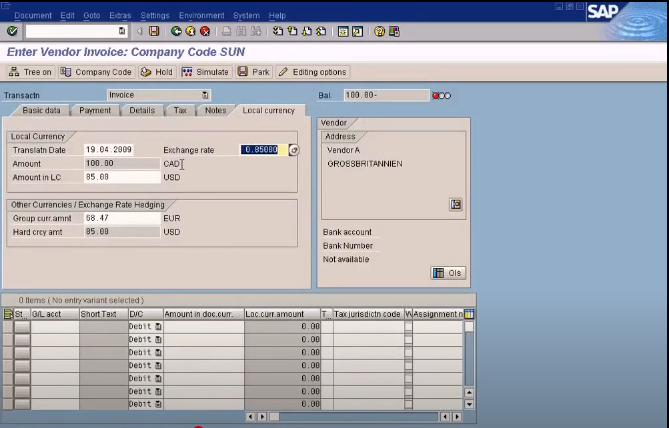Open the Edit menu
669x428 pixels.
[x=67, y=15]
